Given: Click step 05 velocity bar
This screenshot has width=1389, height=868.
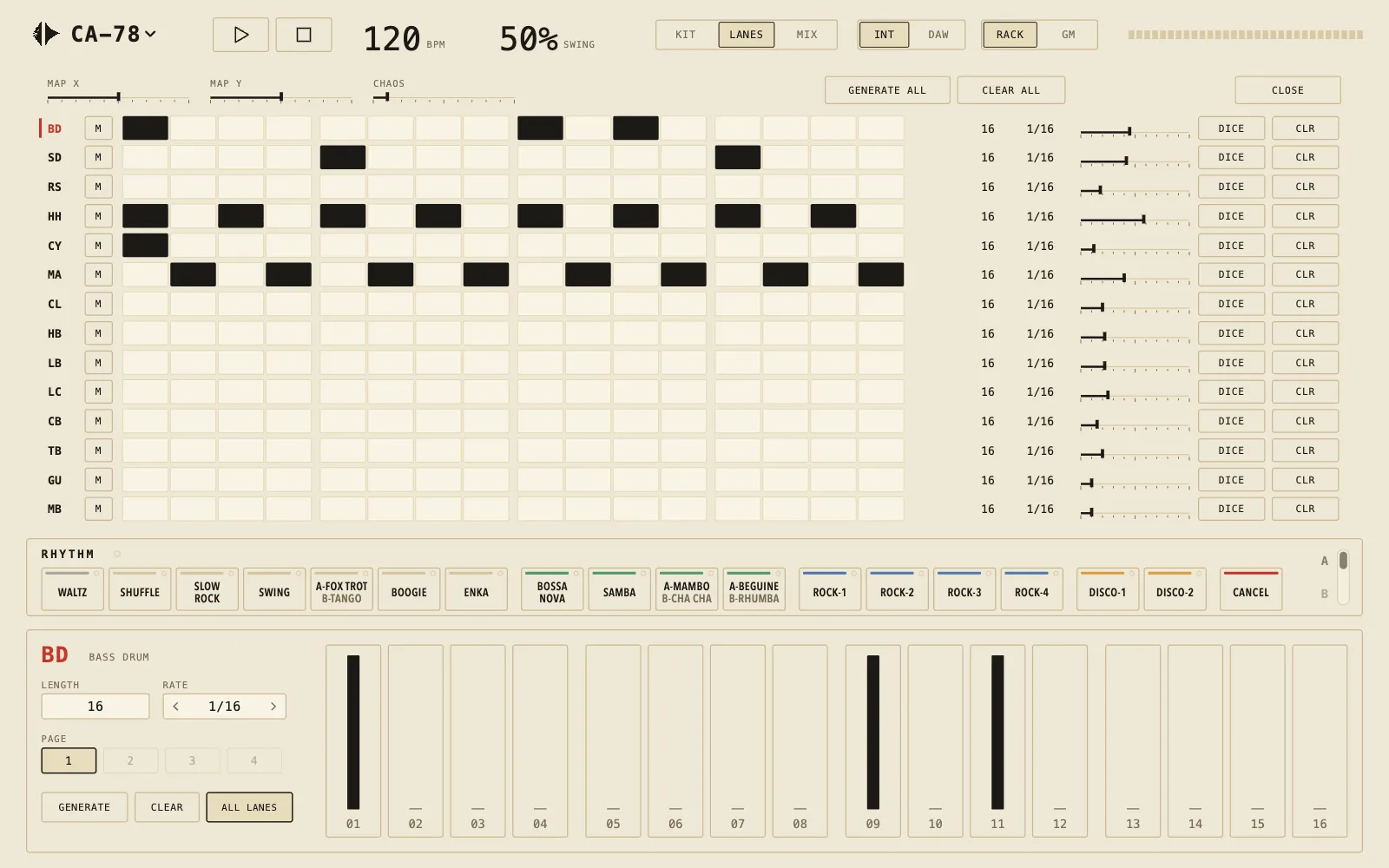Looking at the screenshot, I should coord(613,740).
